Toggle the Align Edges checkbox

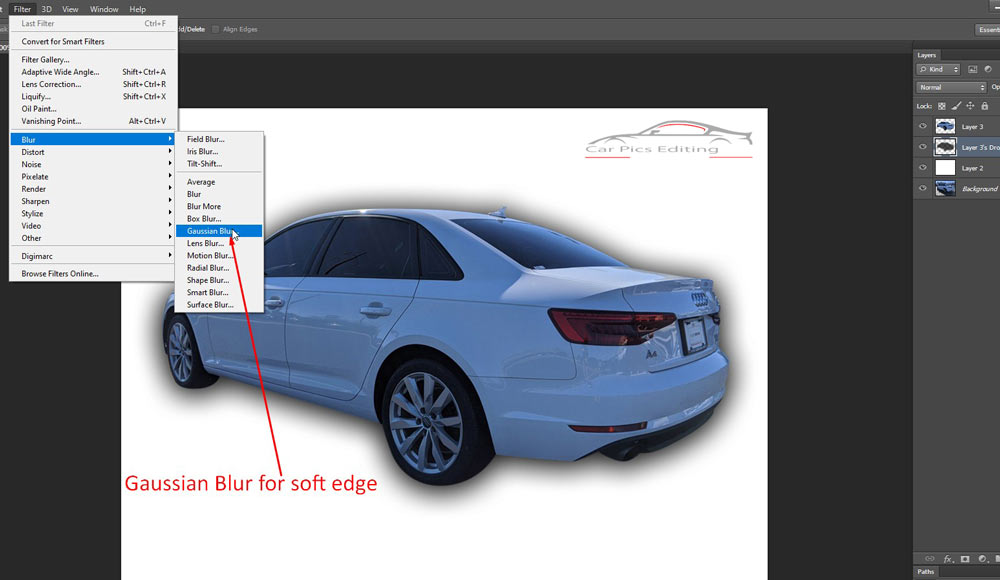pos(216,29)
